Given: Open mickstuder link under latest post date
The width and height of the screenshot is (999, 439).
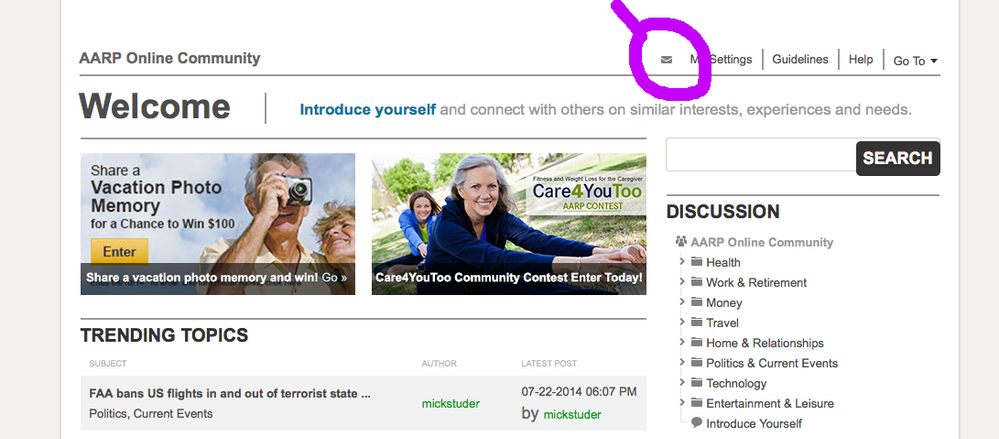Looking at the screenshot, I should tap(572, 415).
